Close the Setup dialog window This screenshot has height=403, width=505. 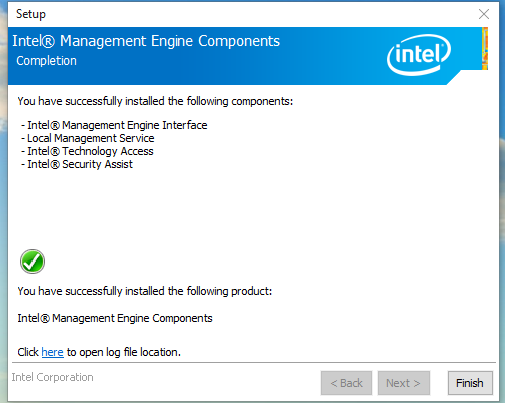[484, 14]
